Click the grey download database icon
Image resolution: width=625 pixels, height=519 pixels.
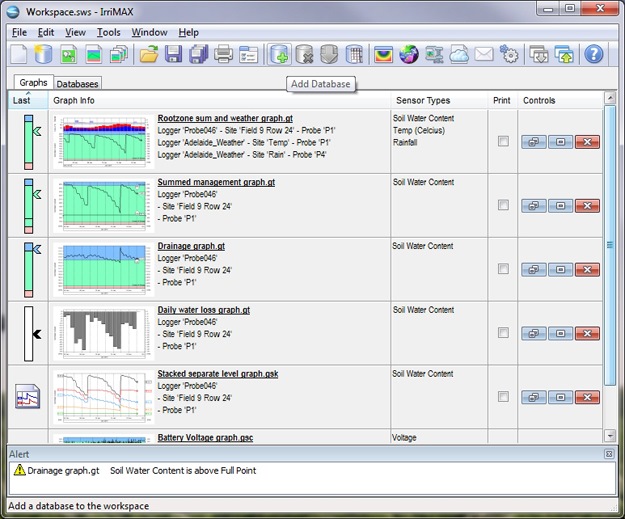point(329,54)
